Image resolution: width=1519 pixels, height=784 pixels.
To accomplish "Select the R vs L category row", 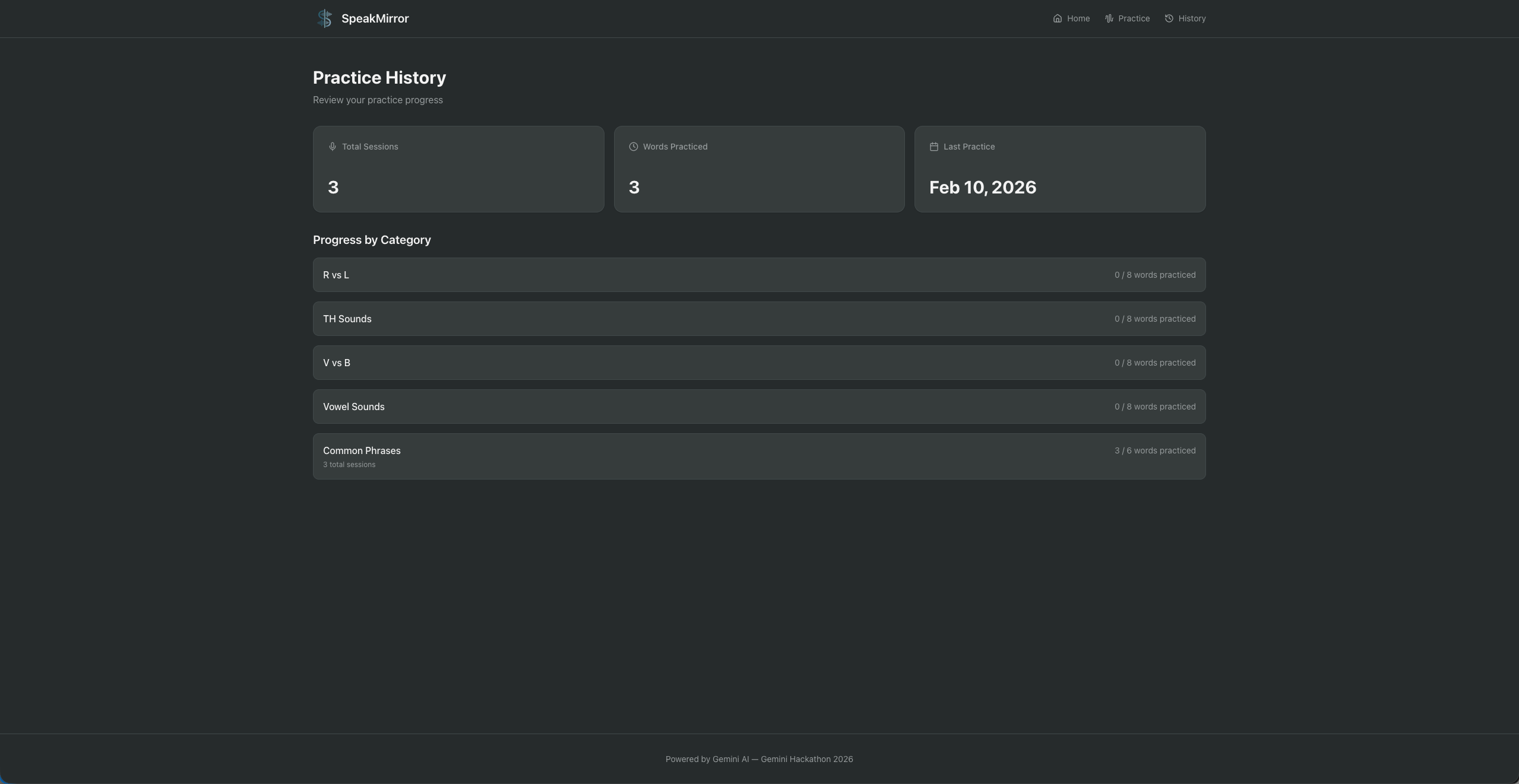I will 759,275.
